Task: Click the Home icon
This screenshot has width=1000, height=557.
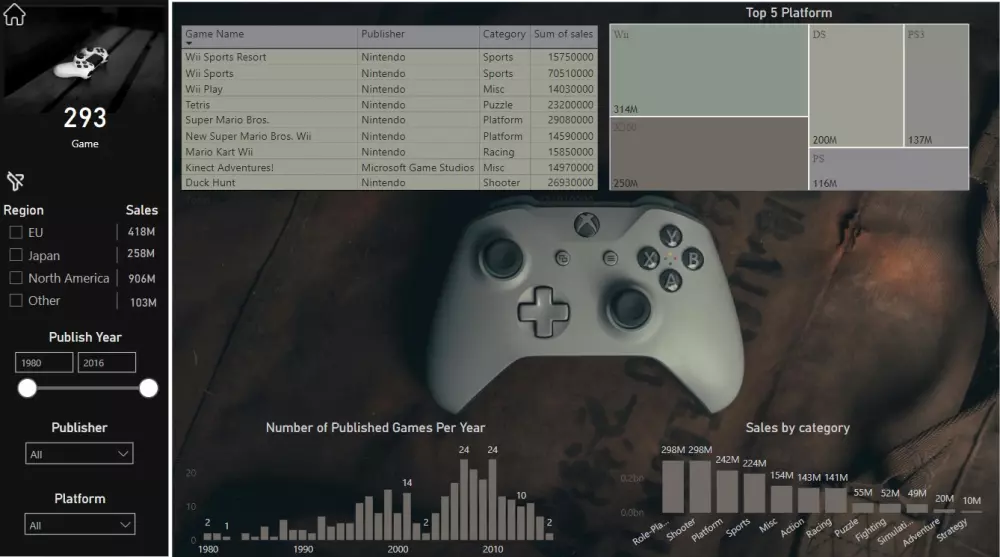Action: coord(14,15)
